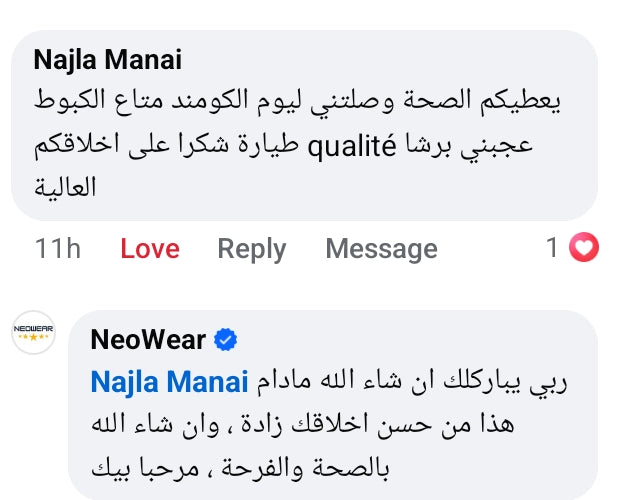Image resolution: width=621 pixels, height=500 pixels.
Task: Open commenter Najla Manai's profile name
Action: tap(108, 60)
